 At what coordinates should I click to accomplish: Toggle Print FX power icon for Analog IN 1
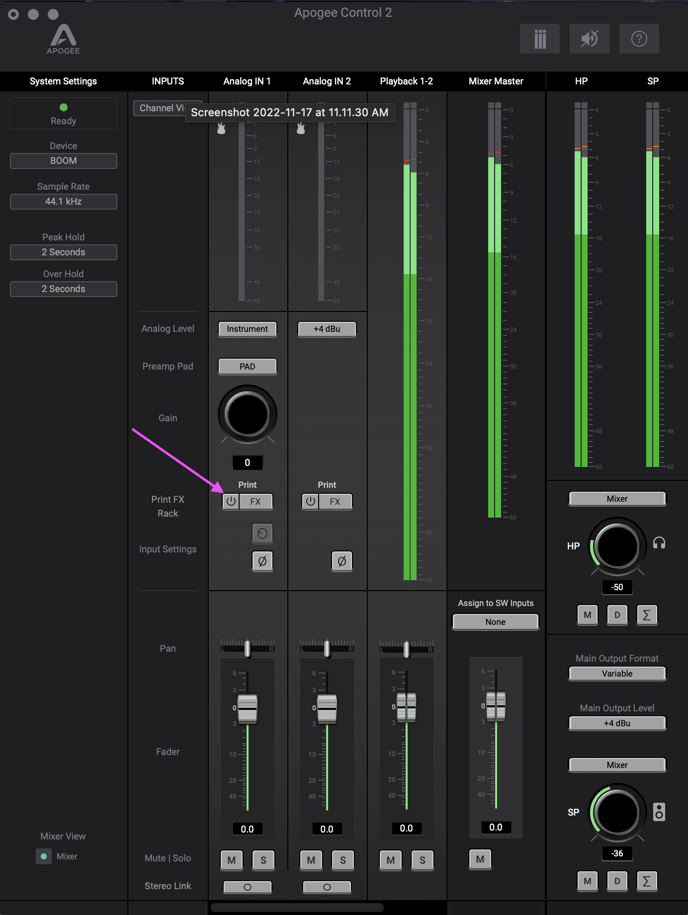click(231, 501)
